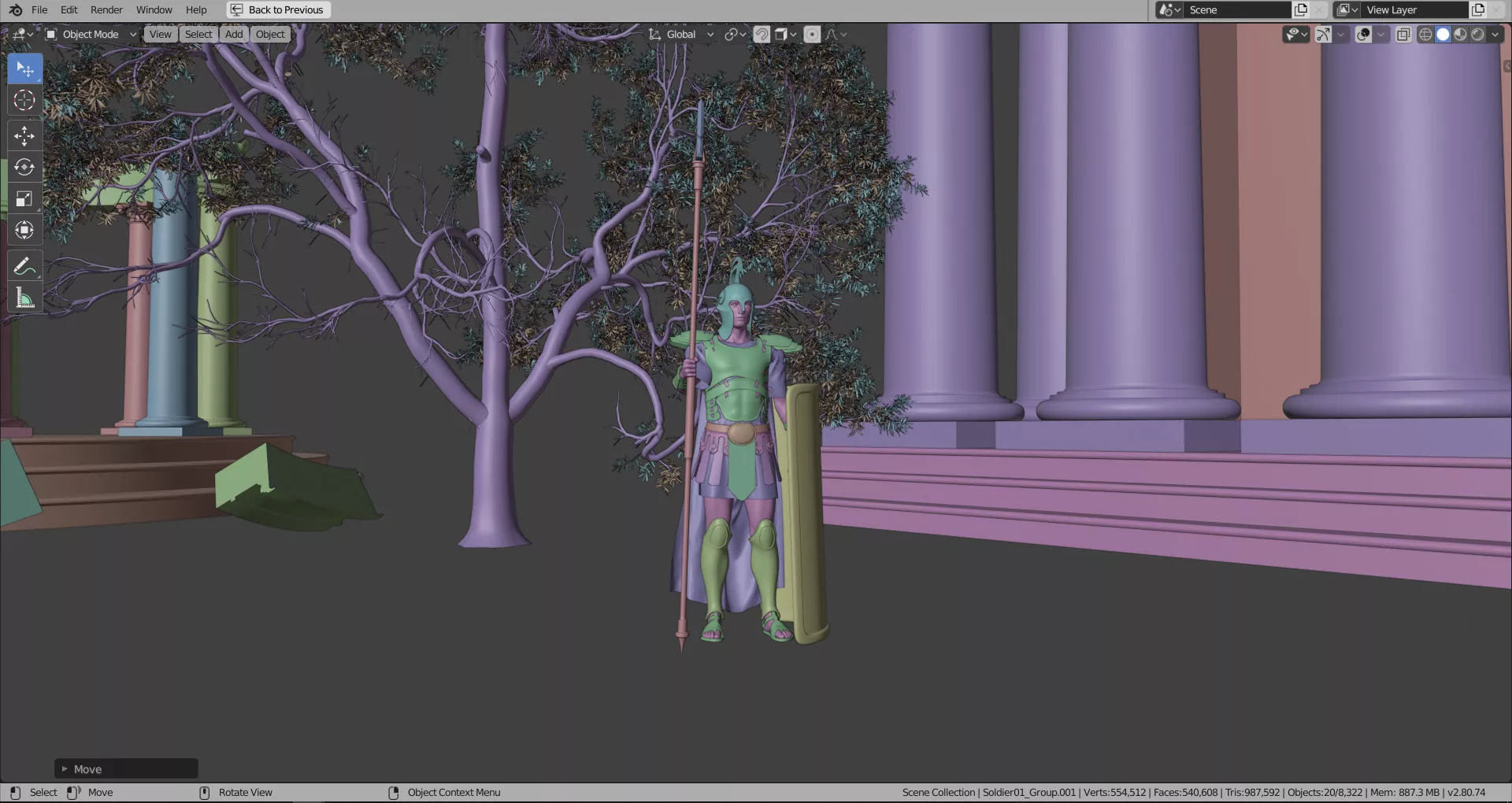
Task: Switch to wireframe viewport shading
Action: click(1425, 35)
